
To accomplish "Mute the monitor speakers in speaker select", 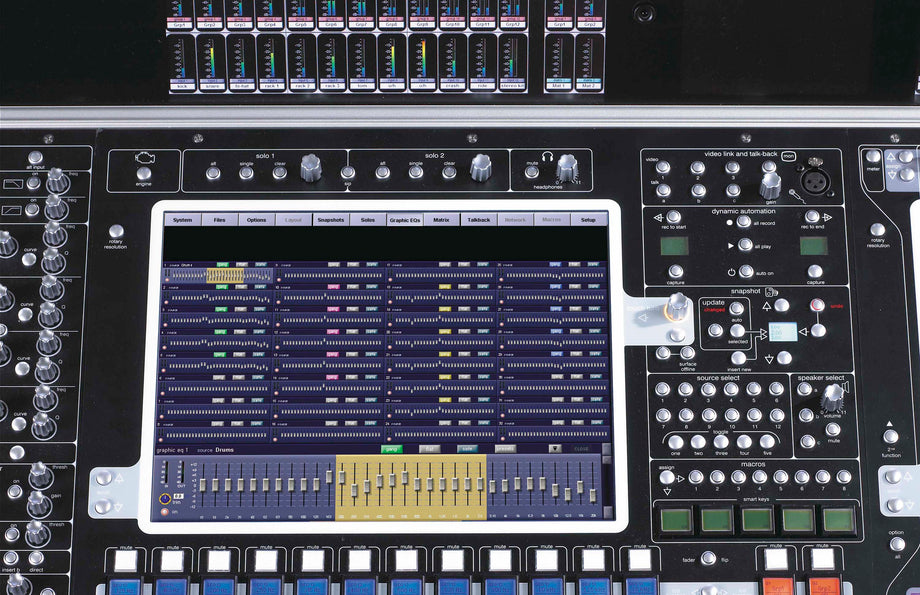I will pyautogui.click(x=833, y=430).
